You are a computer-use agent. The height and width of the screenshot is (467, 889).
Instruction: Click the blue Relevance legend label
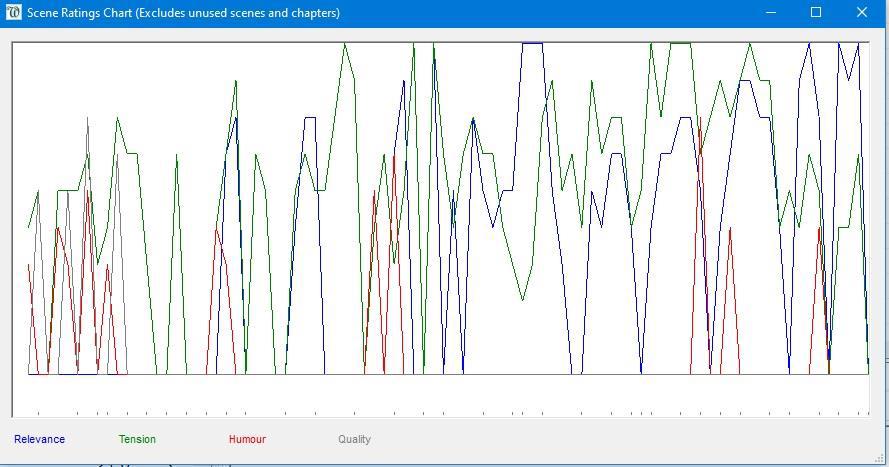[39, 439]
